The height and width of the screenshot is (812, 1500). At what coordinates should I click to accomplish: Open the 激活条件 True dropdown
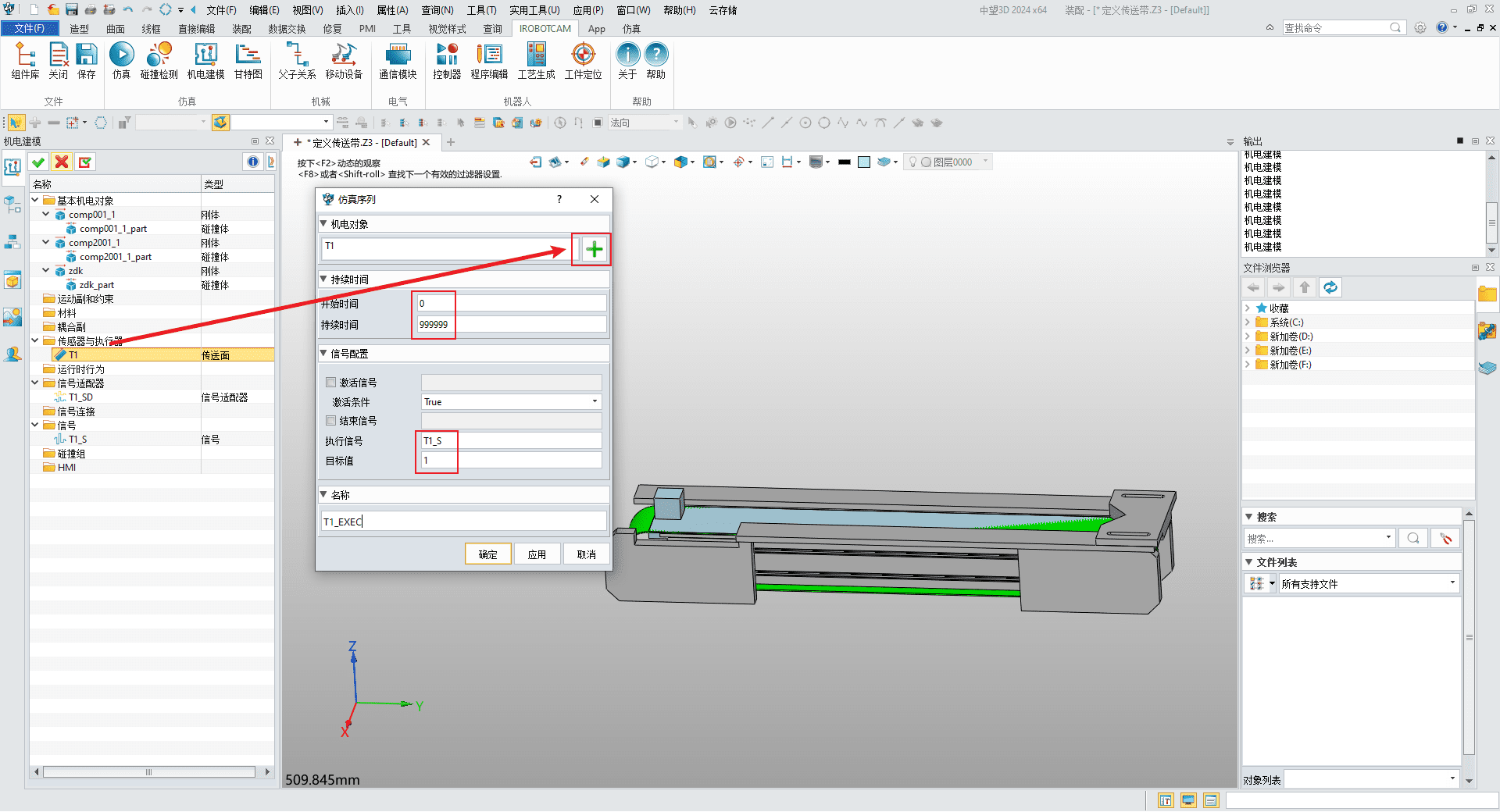[512, 402]
